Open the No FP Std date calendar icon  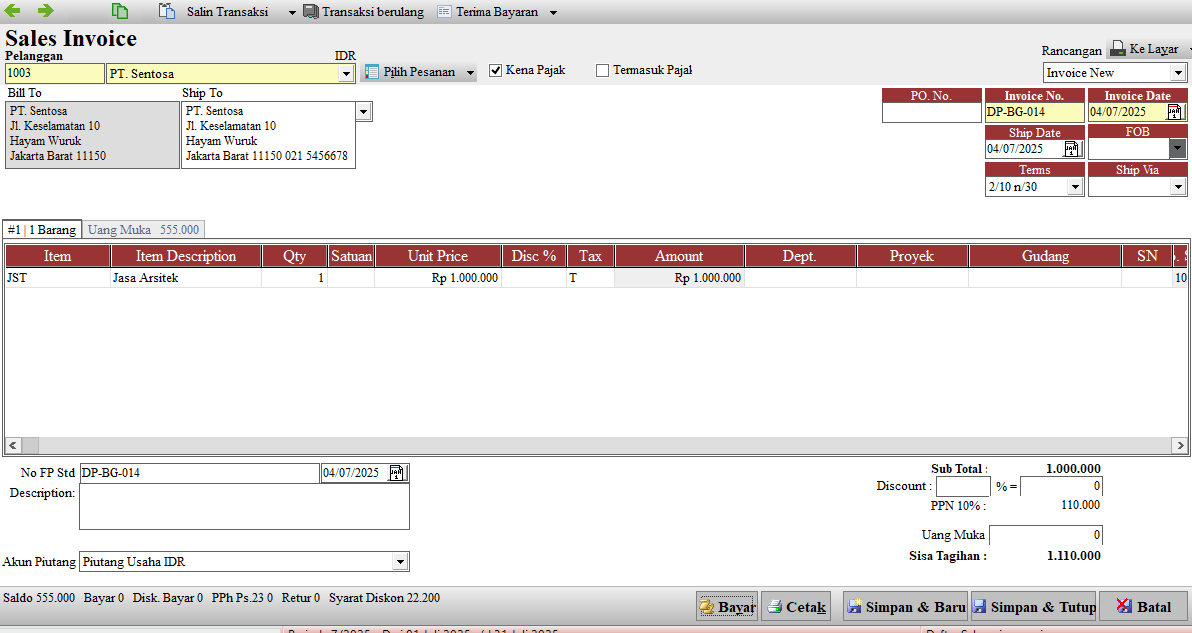click(x=396, y=473)
